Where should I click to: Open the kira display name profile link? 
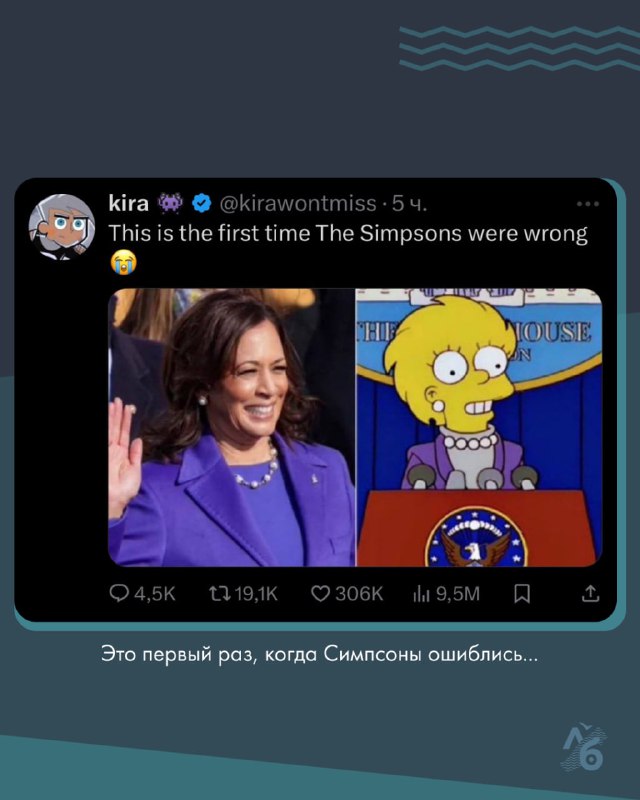[x=129, y=203]
